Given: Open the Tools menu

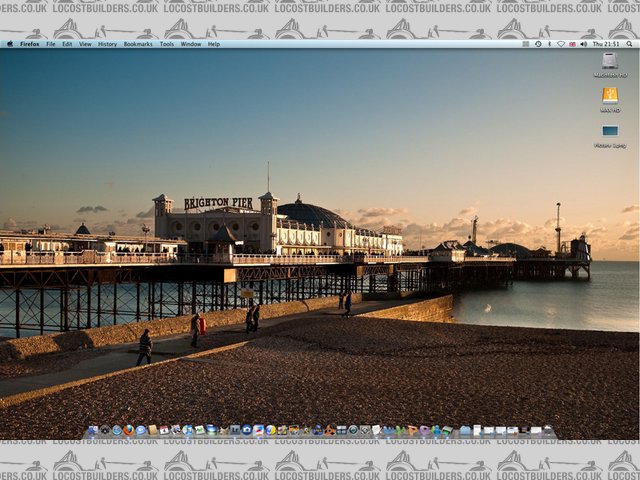Looking at the screenshot, I should (x=167, y=44).
